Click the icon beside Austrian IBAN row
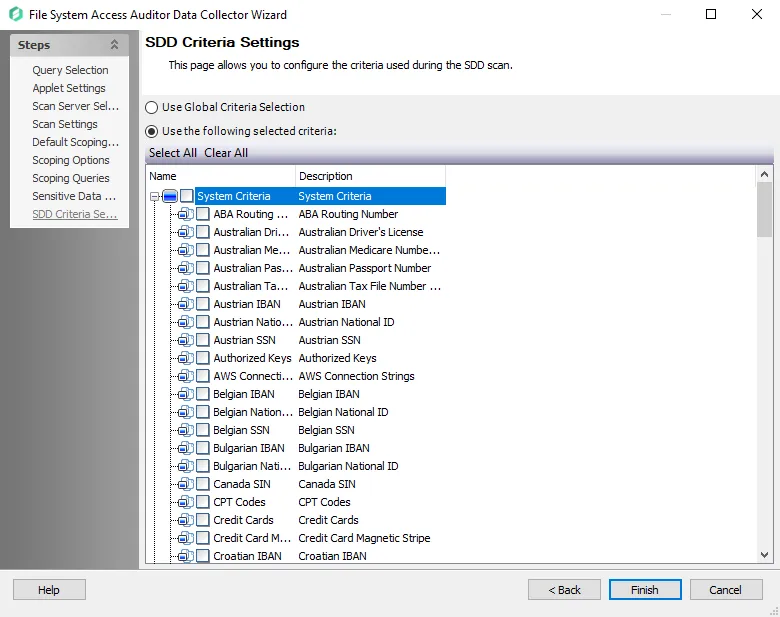Screen dimensions: 780x617 [x=186, y=304]
